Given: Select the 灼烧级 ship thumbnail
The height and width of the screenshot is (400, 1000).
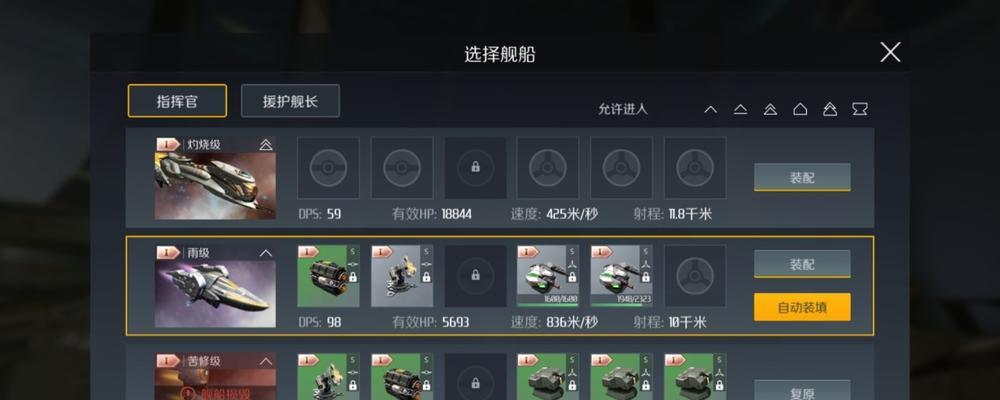Looking at the screenshot, I should tap(216, 178).
